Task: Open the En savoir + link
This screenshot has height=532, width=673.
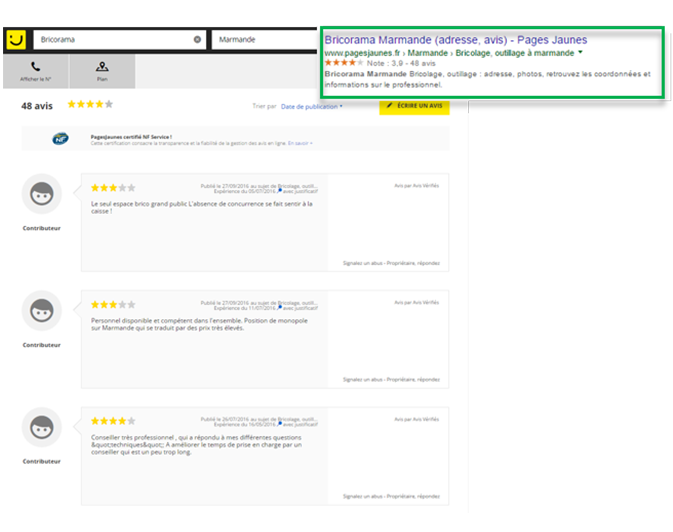Action: click(x=300, y=143)
